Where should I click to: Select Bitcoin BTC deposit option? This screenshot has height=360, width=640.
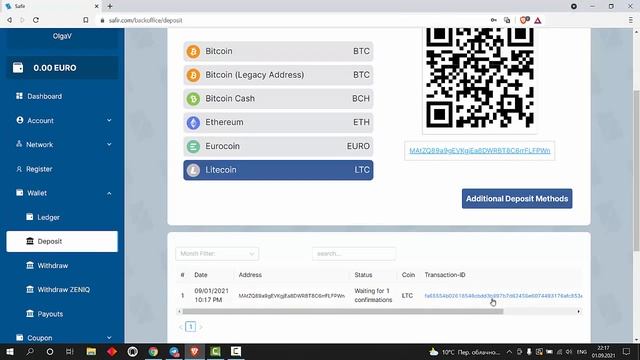point(278,51)
